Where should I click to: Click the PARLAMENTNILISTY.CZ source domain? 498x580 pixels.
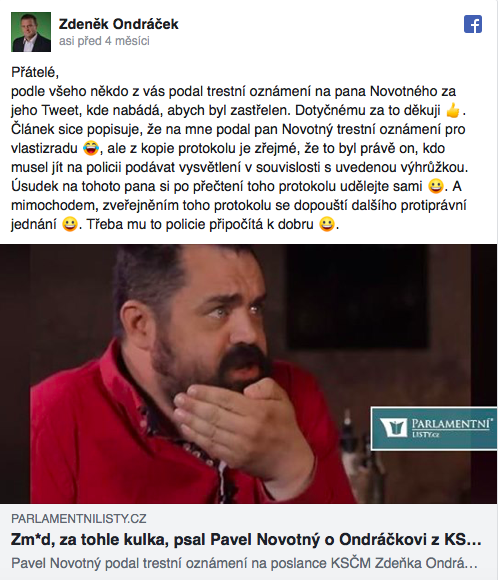tap(79, 519)
